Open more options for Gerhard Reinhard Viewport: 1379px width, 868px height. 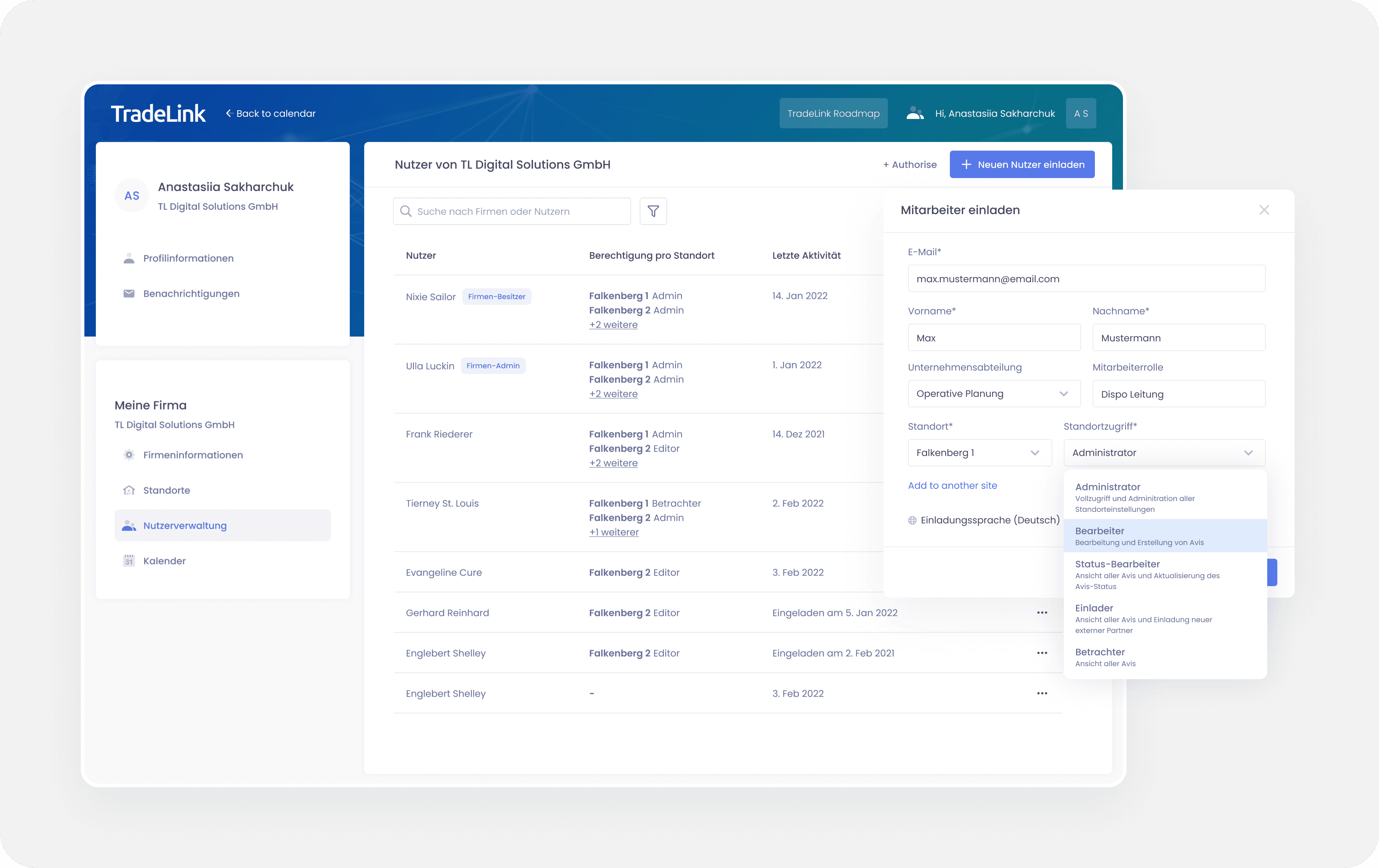(x=1042, y=613)
